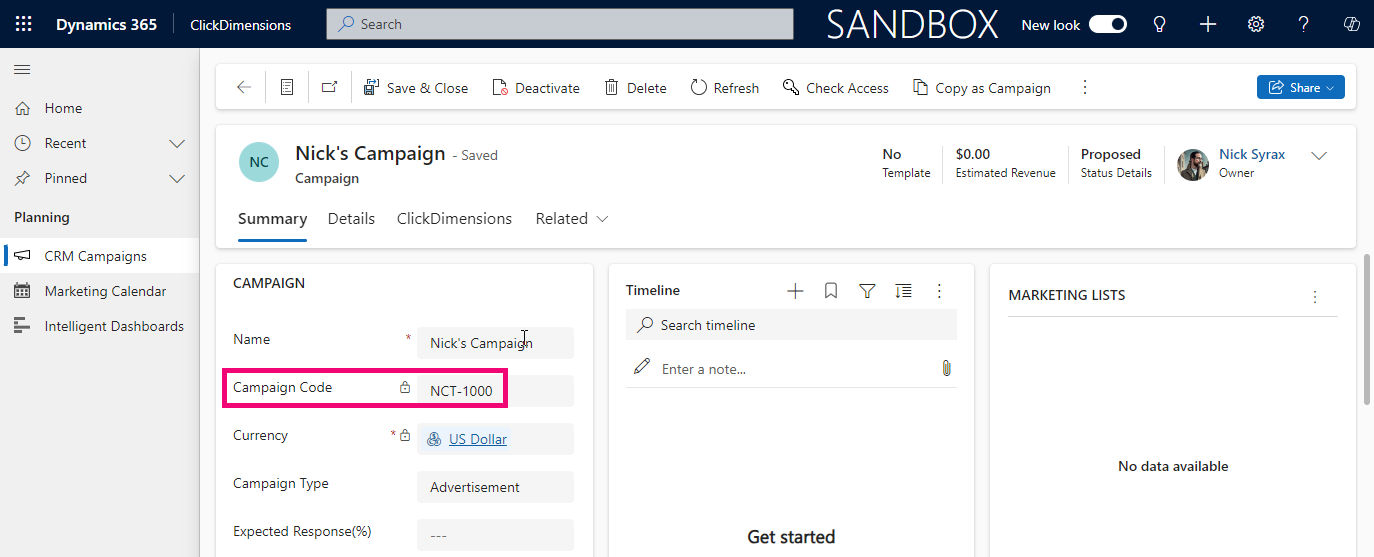
Task: Click the global Search box
Action: (559, 24)
